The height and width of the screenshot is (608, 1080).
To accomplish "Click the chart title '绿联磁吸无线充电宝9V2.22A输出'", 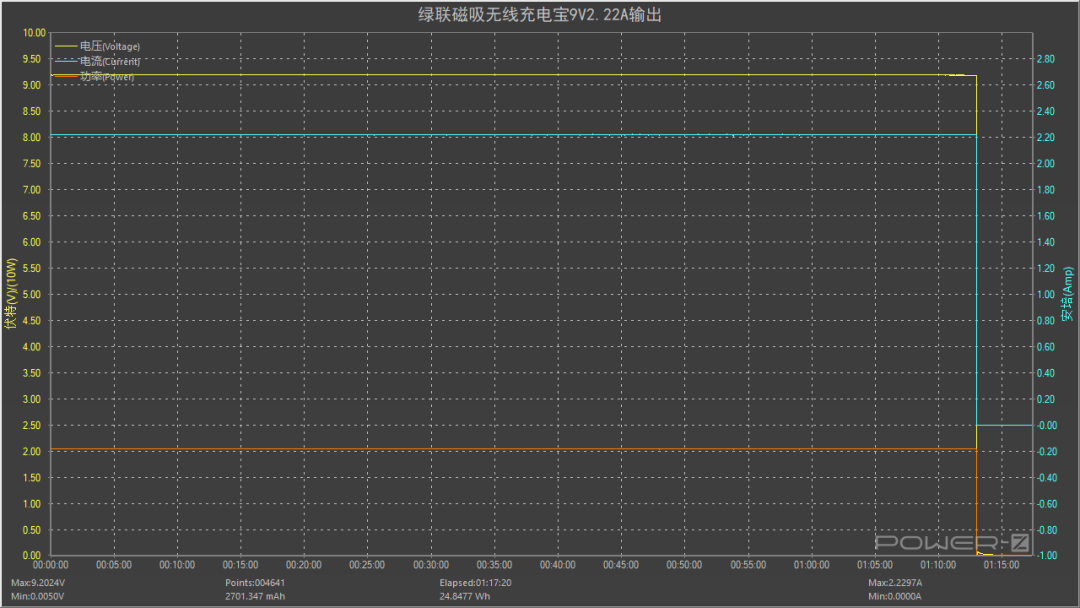I will pos(539,14).
